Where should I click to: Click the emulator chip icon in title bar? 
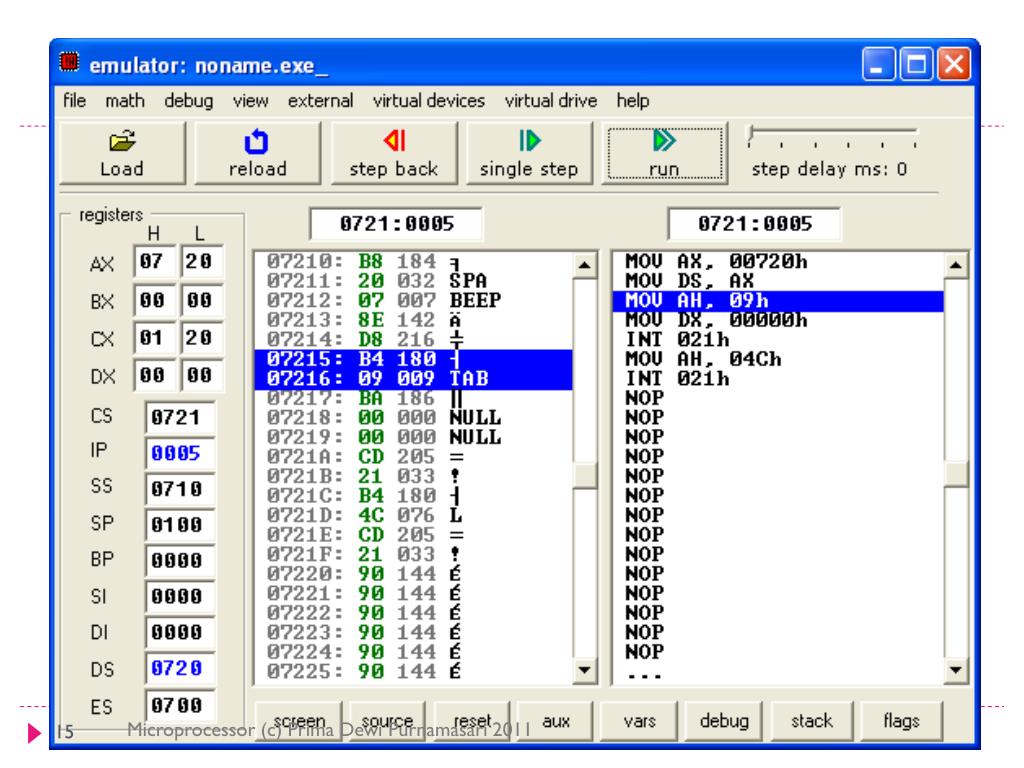click(69, 62)
